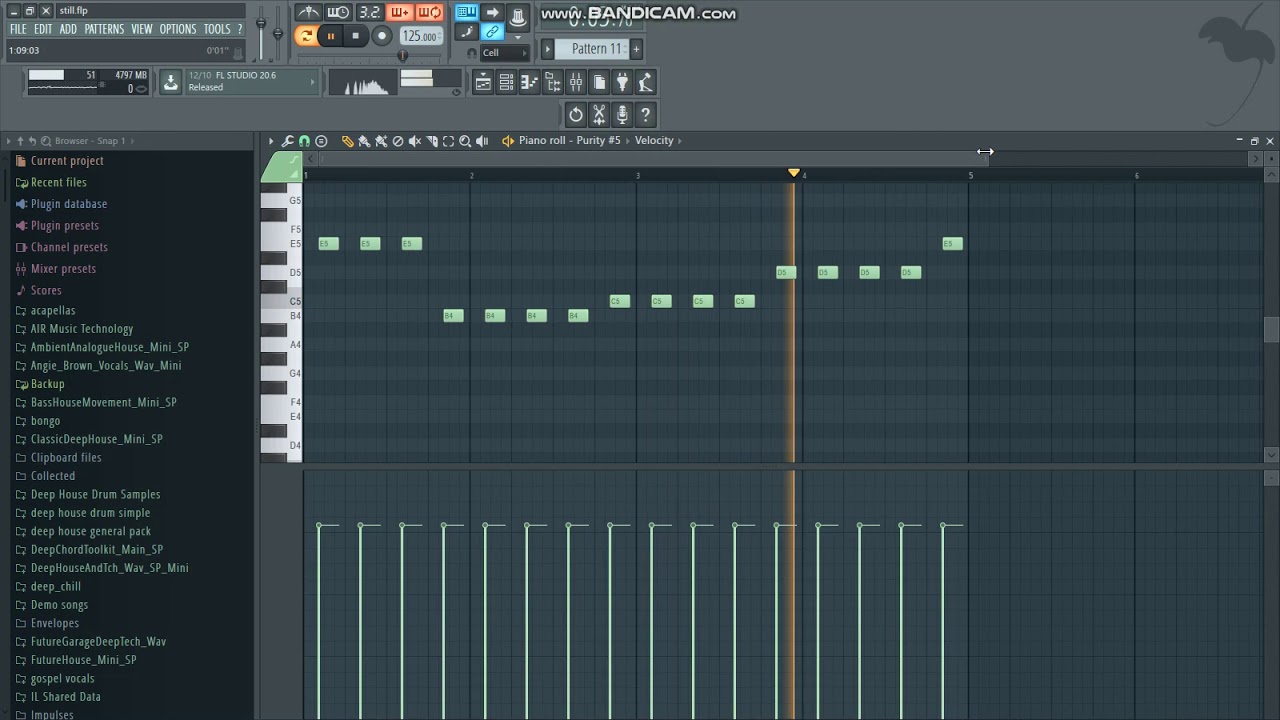Click the undo history circular arrow icon
Image resolution: width=1280 pixels, height=720 pixels.
pos(576,115)
